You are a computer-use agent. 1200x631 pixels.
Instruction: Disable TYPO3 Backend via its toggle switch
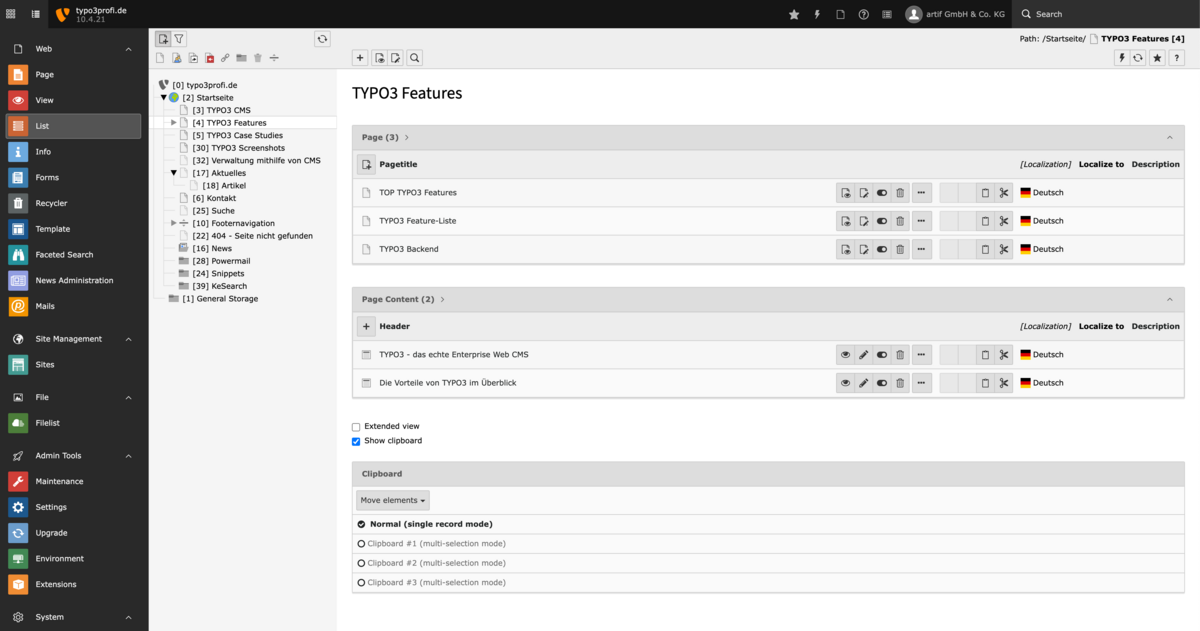click(x=881, y=249)
